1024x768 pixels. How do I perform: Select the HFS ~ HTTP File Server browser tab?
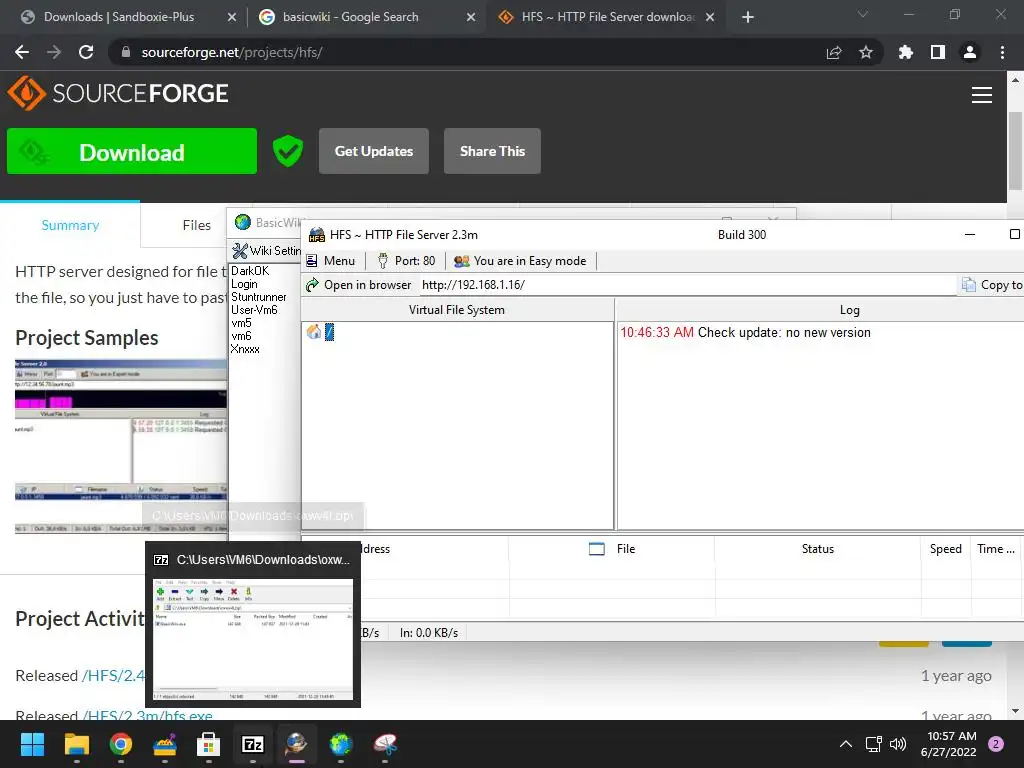[x=607, y=17]
